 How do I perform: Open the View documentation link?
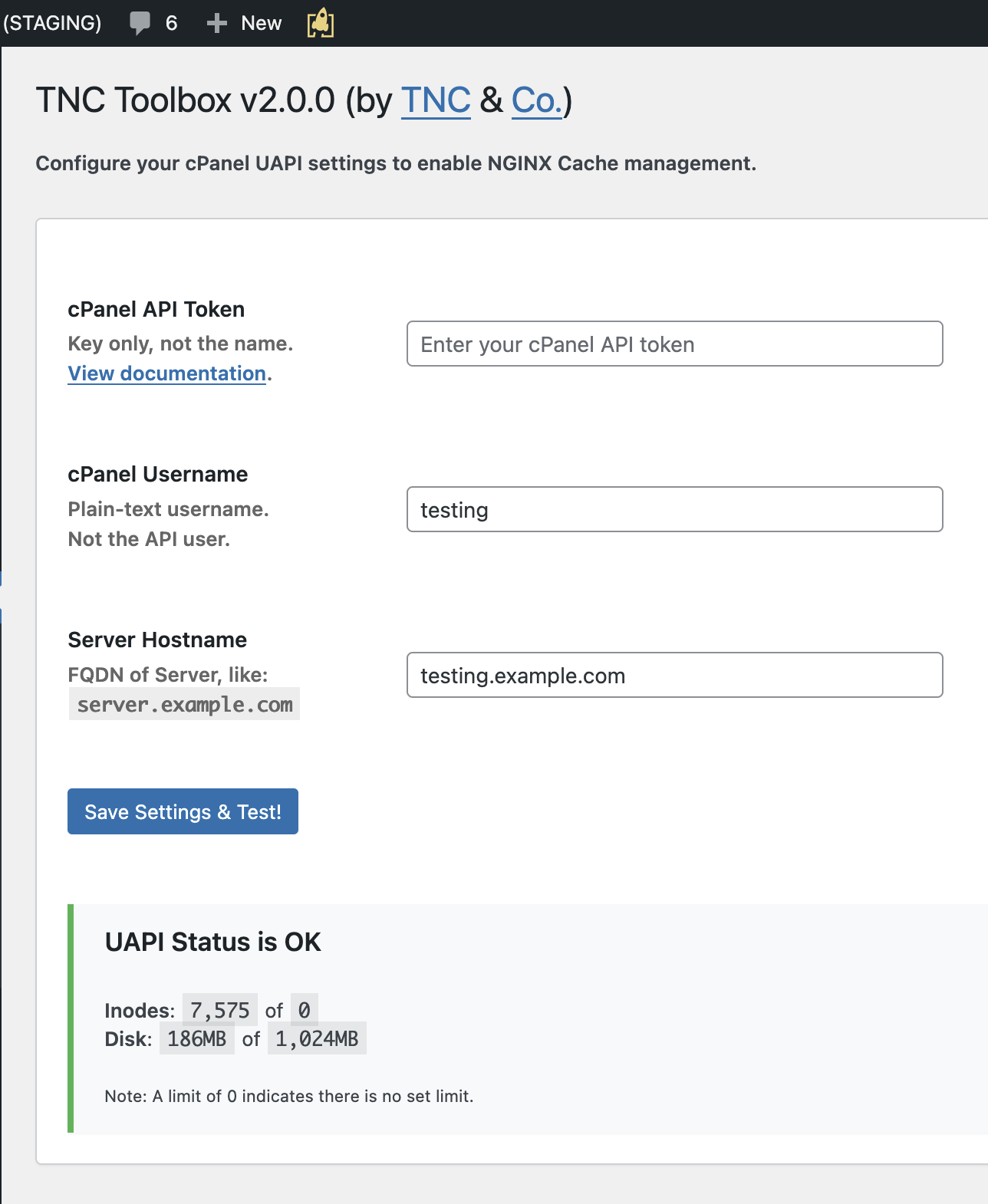pyautogui.click(x=167, y=373)
